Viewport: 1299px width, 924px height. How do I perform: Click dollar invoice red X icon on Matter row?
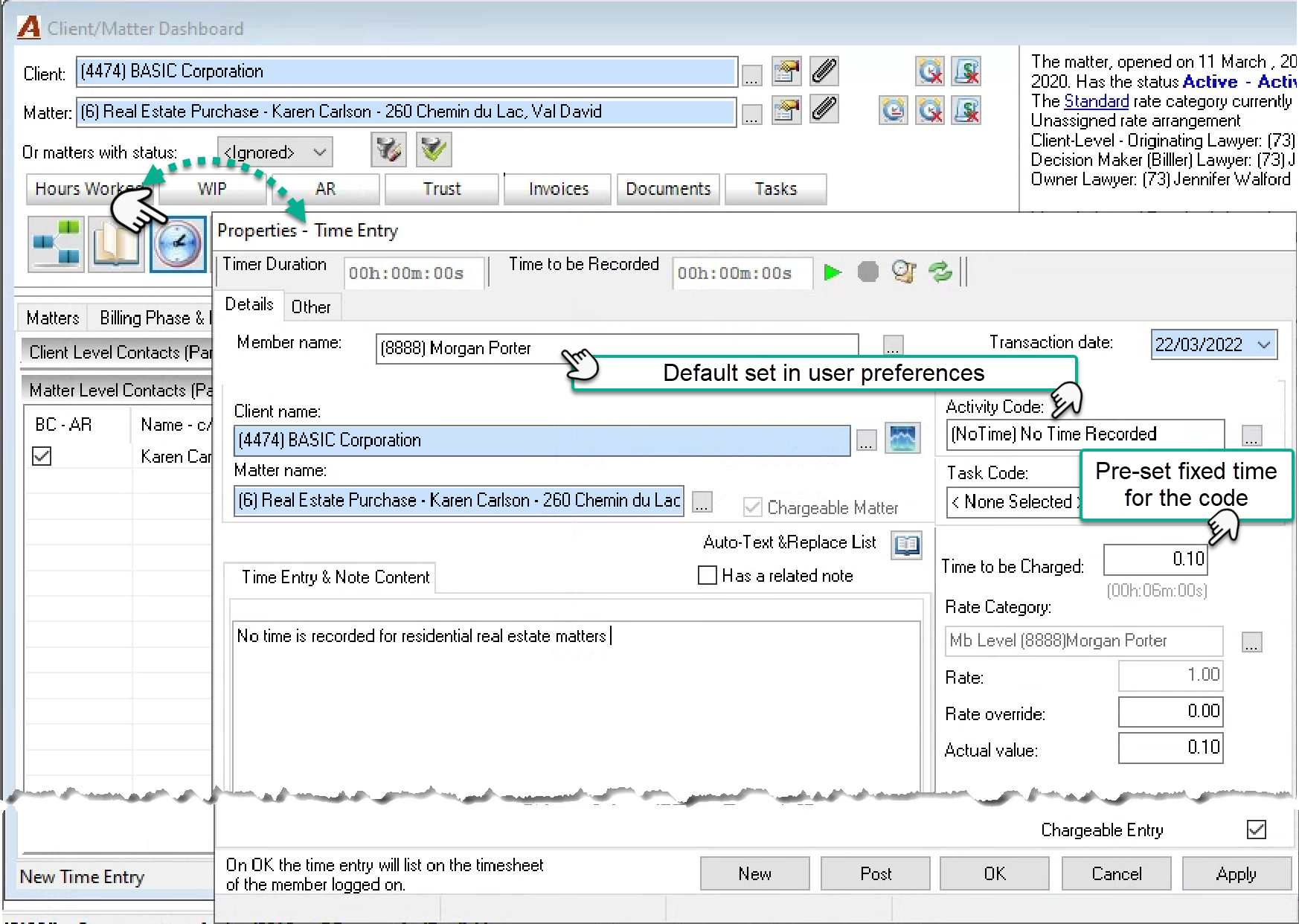[x=966, y=110]
